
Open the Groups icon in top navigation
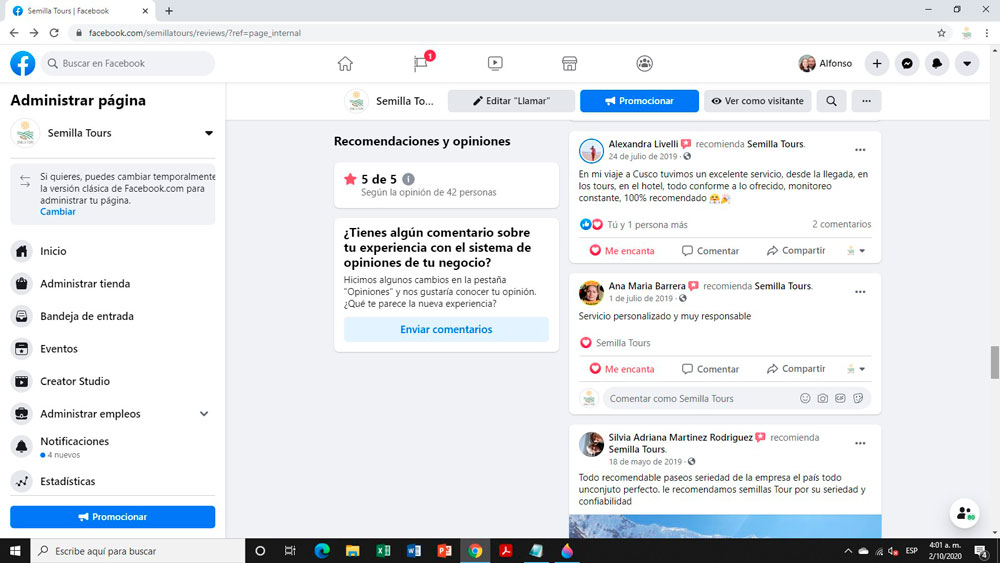[x=645, y=63]
